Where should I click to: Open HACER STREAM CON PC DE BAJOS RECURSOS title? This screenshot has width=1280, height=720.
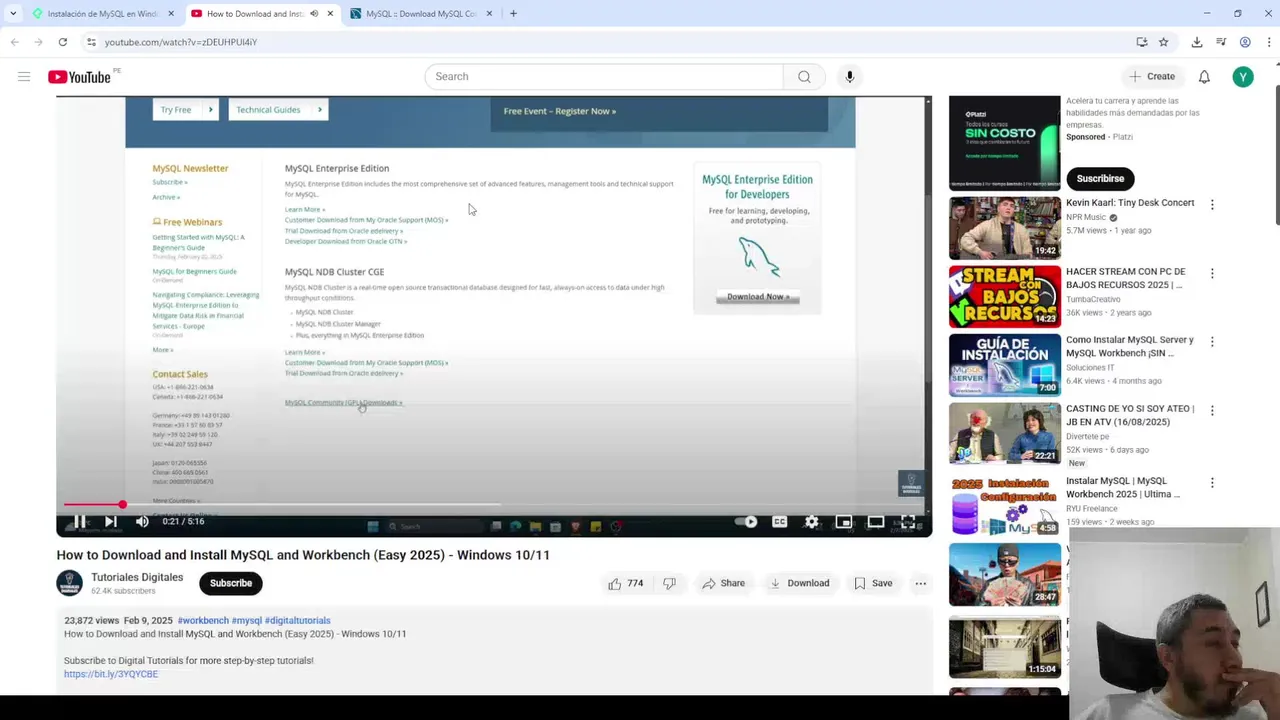click(1125, 278)
